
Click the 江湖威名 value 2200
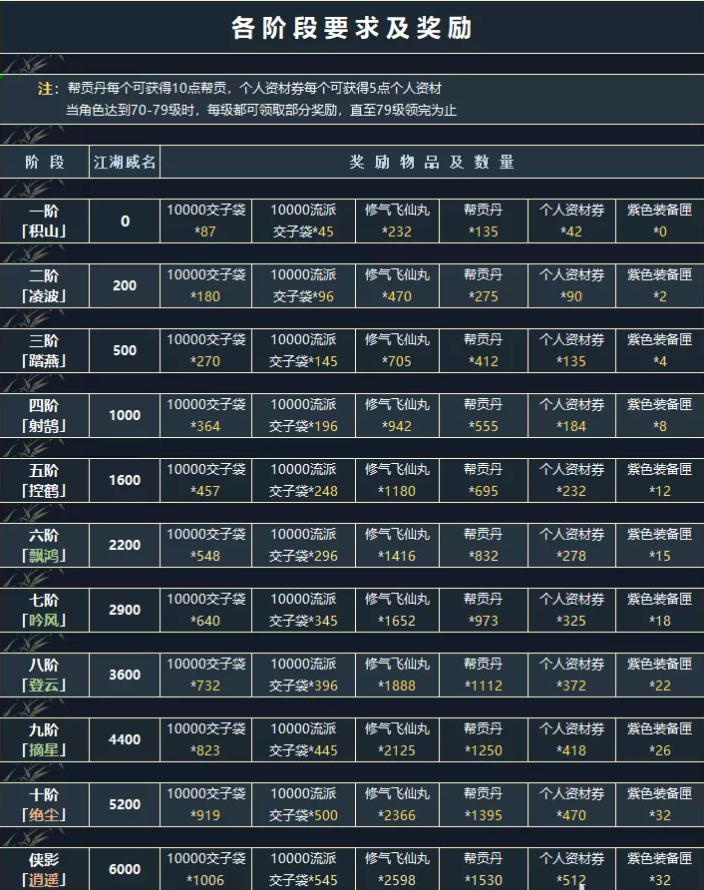coord(124,545)
